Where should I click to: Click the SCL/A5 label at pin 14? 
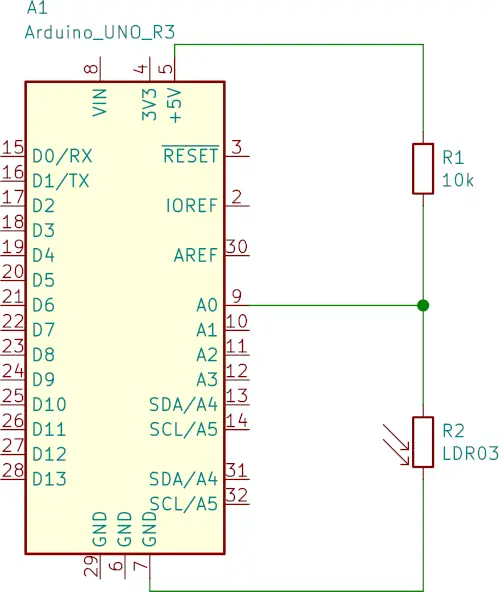click(184, 429)
